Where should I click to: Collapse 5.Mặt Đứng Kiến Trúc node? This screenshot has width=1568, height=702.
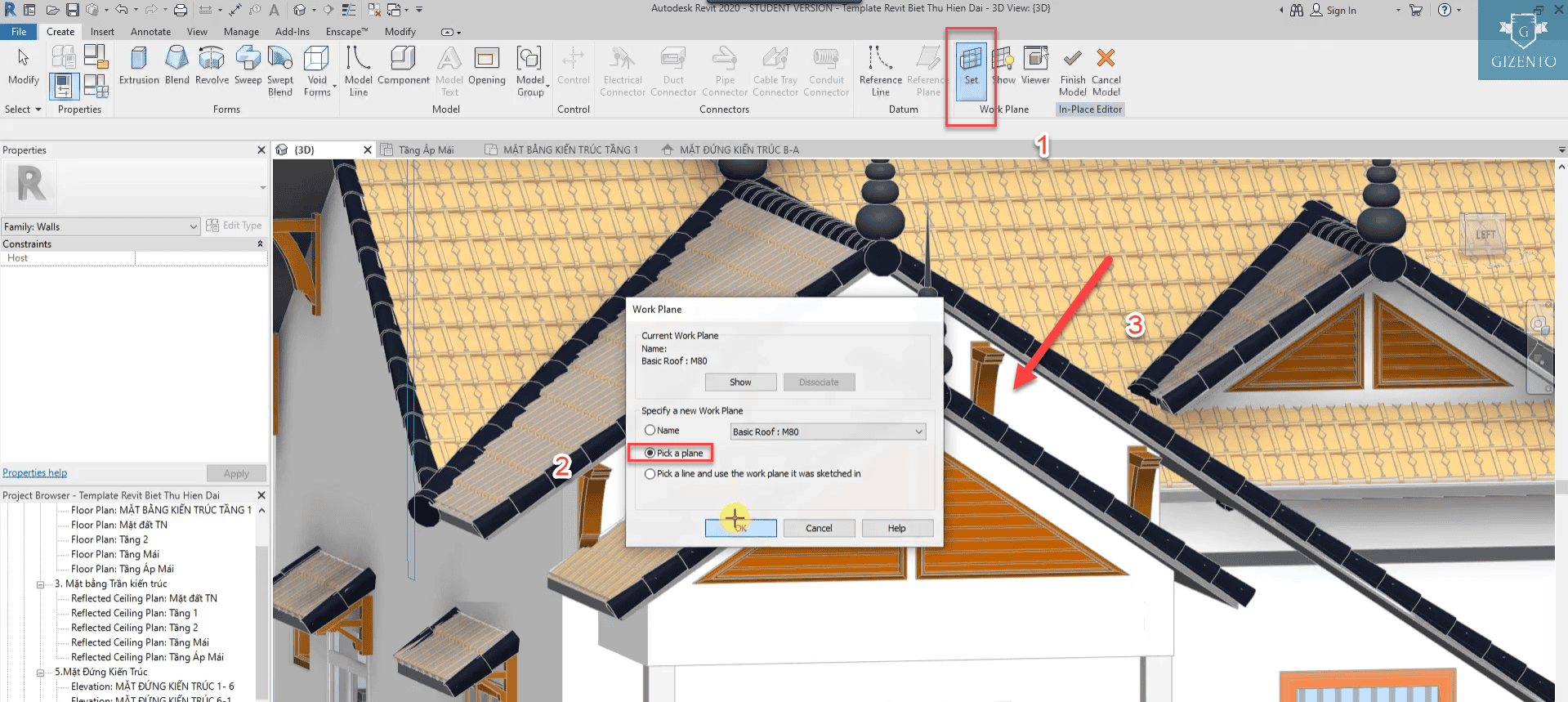(40, 673)
